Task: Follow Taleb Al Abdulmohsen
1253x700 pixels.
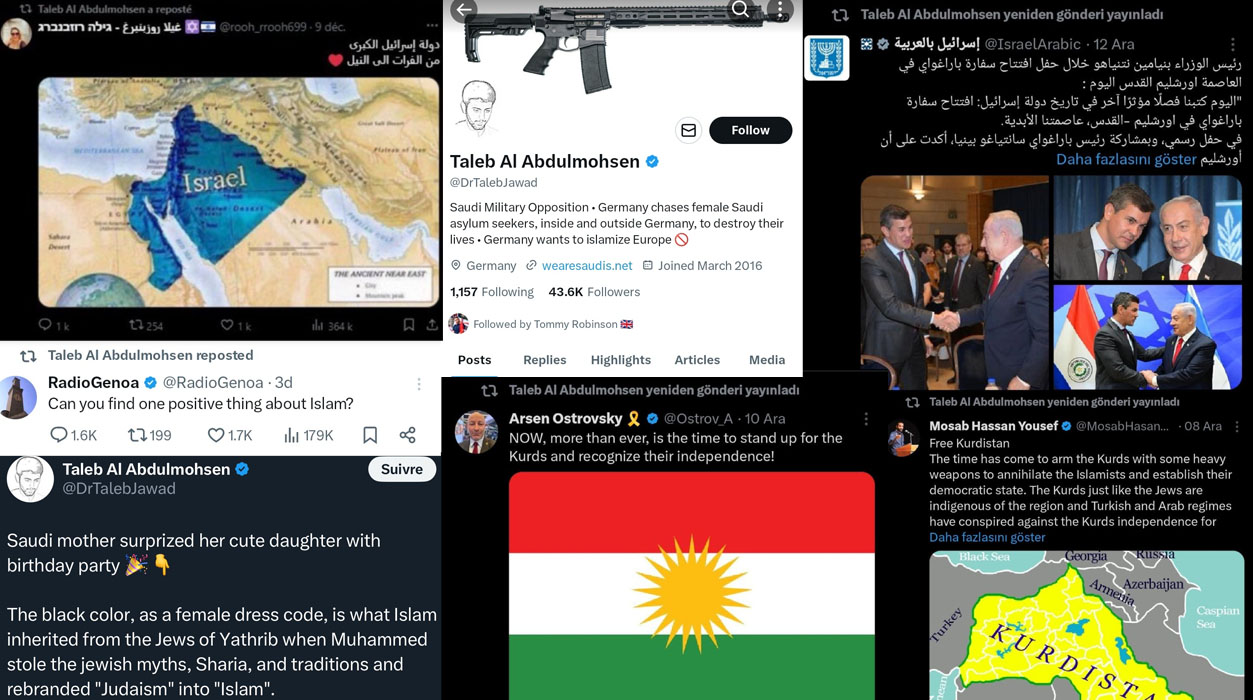Action: (x=750, y=130)
